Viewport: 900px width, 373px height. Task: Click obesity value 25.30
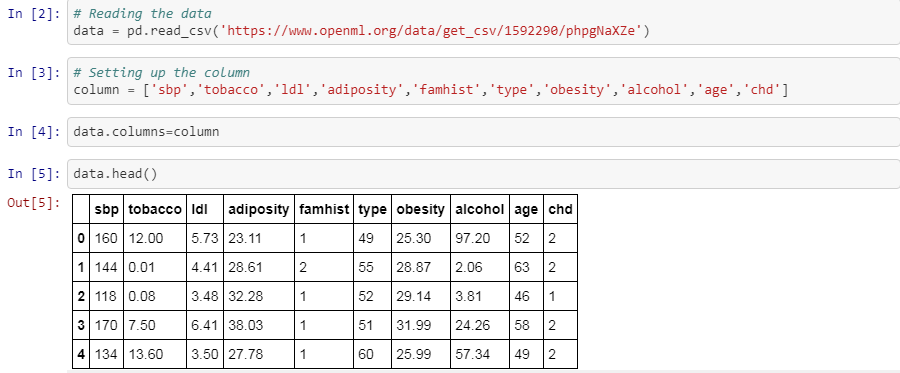(414, 238)
